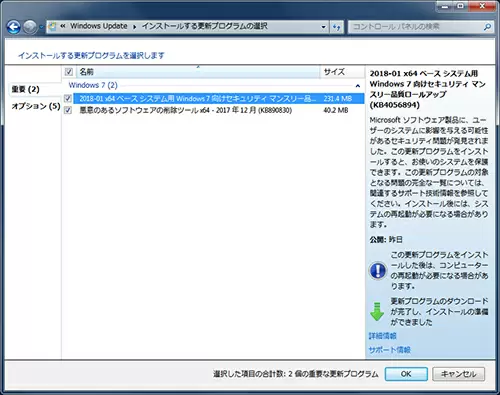Click the magnifier search icon

point(487,27)
